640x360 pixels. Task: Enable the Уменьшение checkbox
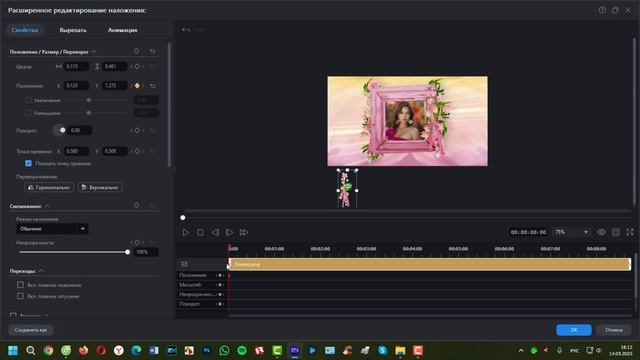(x=28, y=113)
